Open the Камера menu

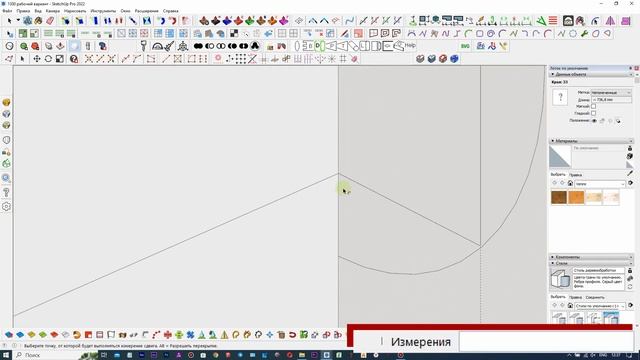(x=53, y=11)
